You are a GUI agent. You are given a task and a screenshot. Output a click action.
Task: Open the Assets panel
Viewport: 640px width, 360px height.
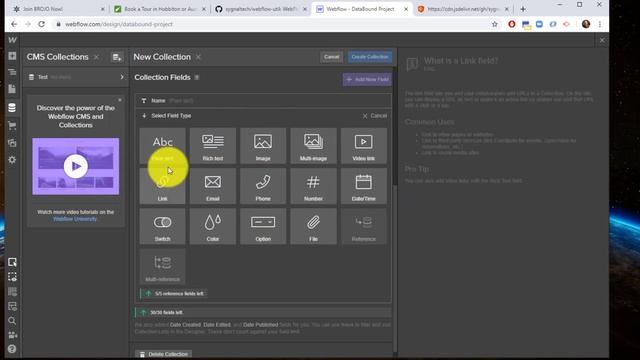[12, 143]
